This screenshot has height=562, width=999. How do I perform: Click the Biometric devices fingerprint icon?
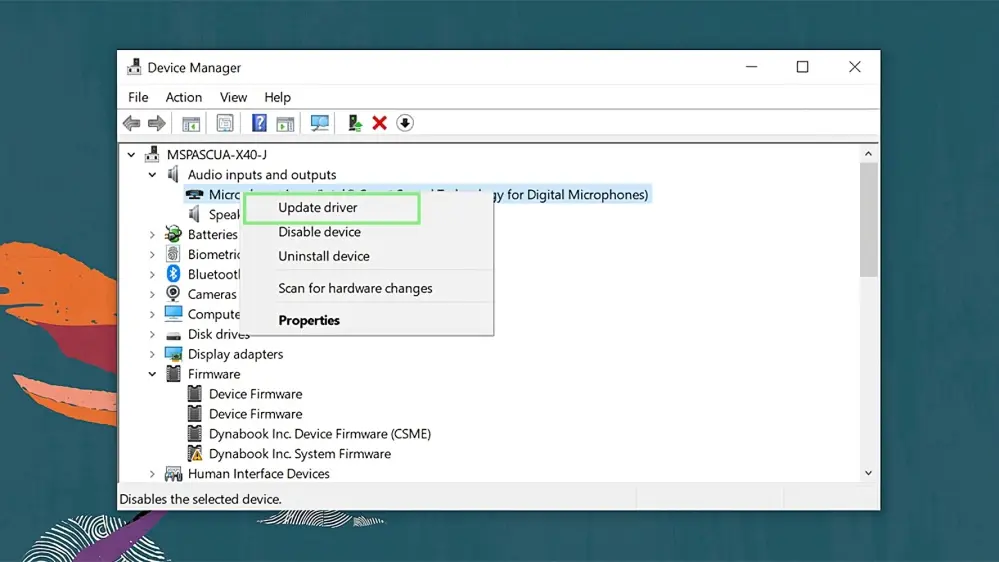(x=173, y=254)
